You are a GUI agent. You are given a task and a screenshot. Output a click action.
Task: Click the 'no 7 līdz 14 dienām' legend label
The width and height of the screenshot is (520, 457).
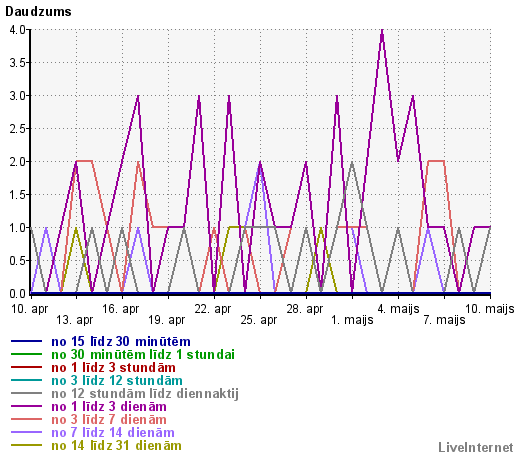[113, 433]
